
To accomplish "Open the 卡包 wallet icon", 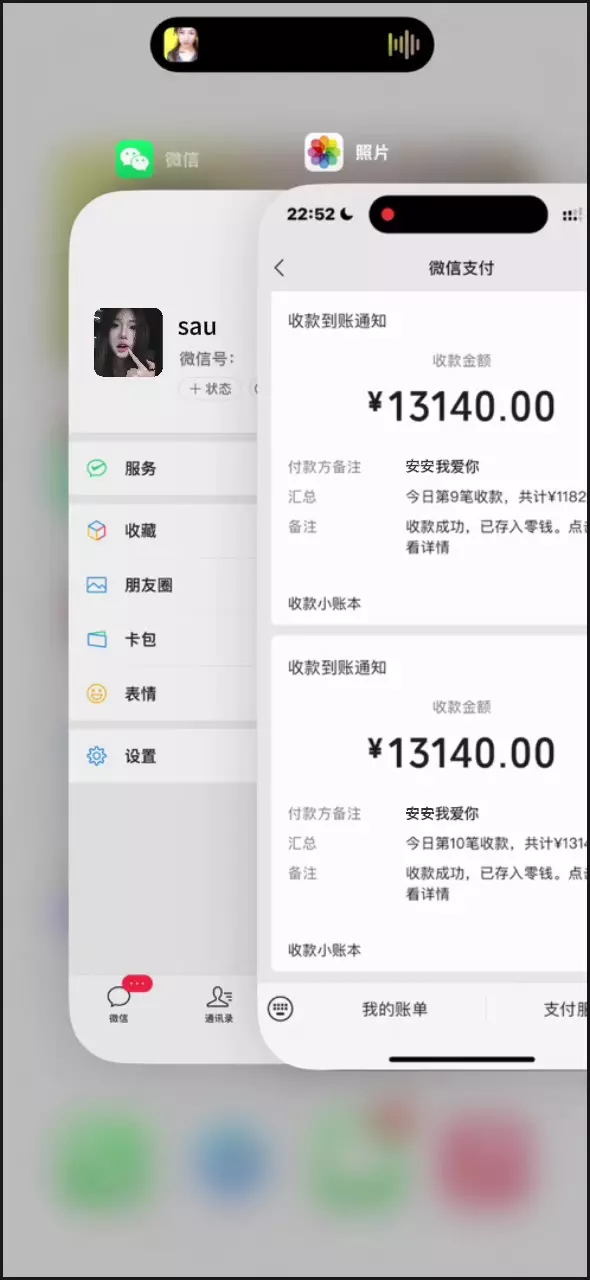I will point(97,639).
